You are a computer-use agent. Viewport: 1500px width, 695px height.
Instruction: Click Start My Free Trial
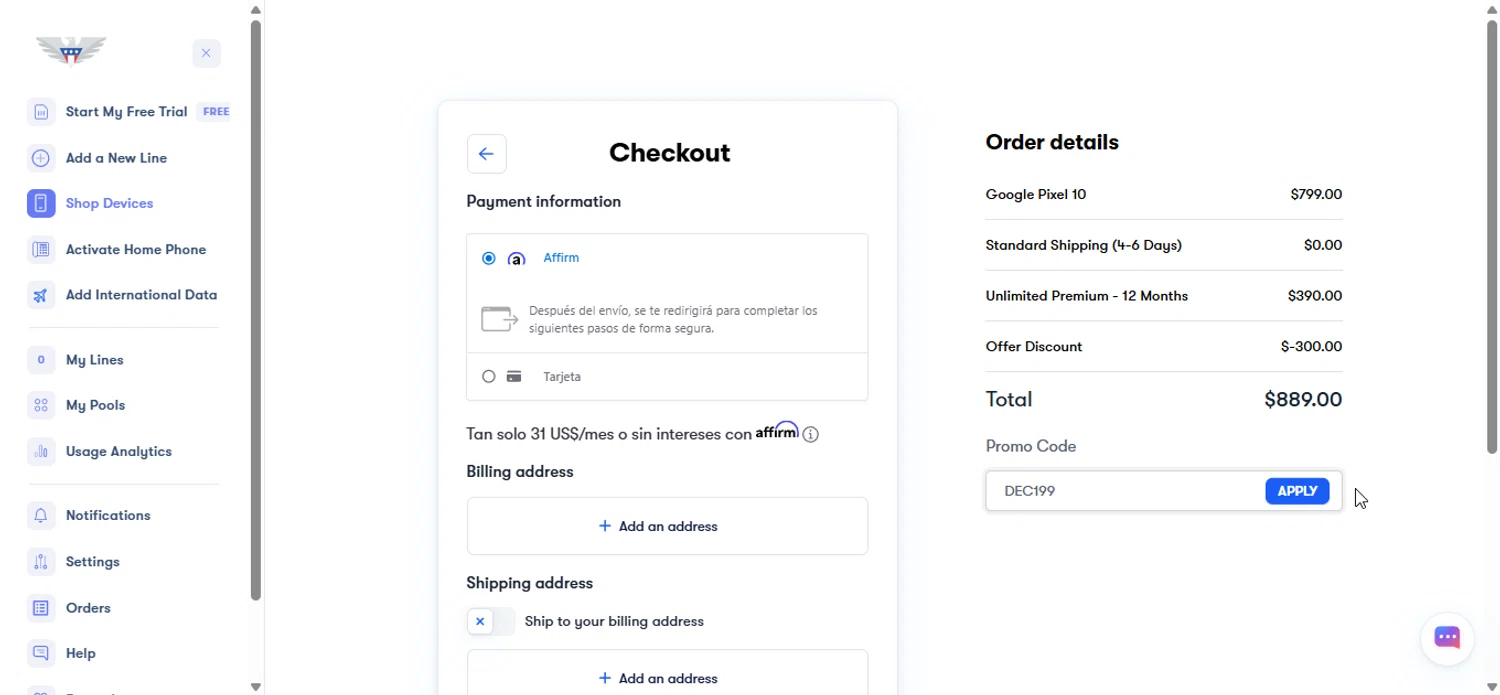(x=126, y=112)
